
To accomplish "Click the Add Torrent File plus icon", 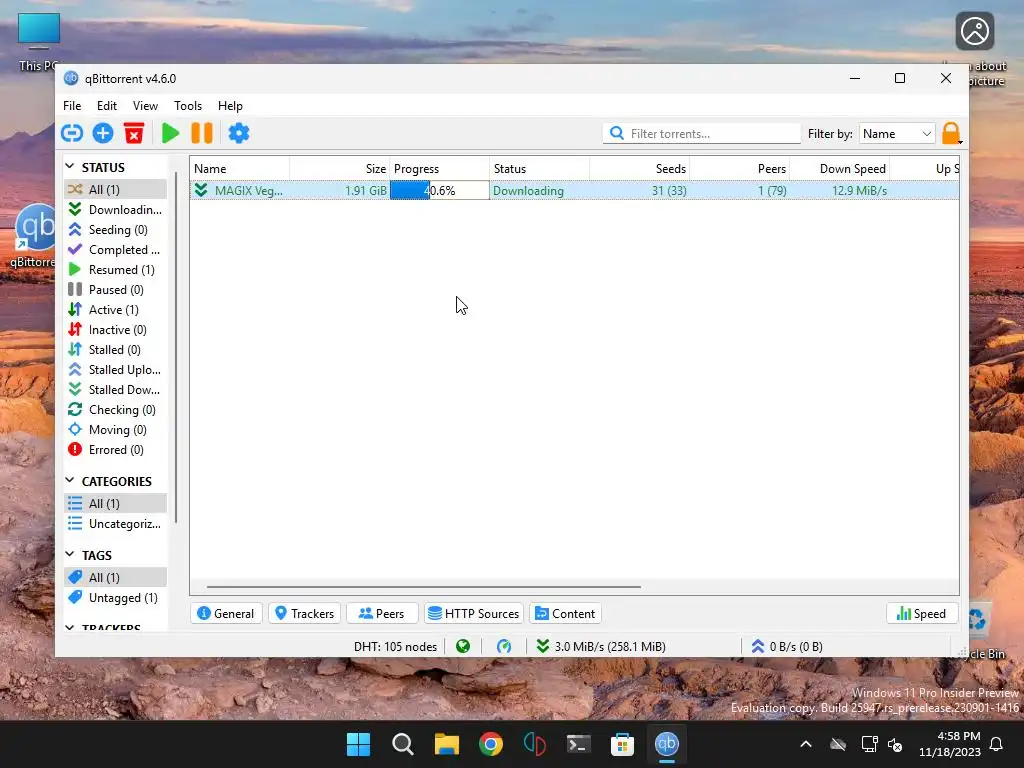I will point(103,133).
